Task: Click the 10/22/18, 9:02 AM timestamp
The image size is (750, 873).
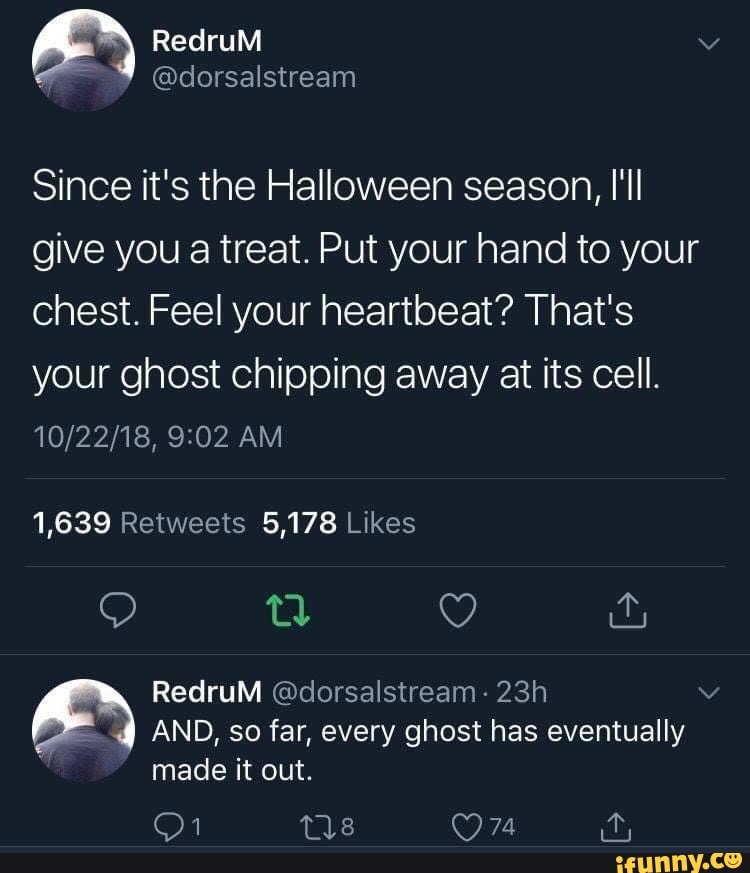Action: [x=157, y=437]
